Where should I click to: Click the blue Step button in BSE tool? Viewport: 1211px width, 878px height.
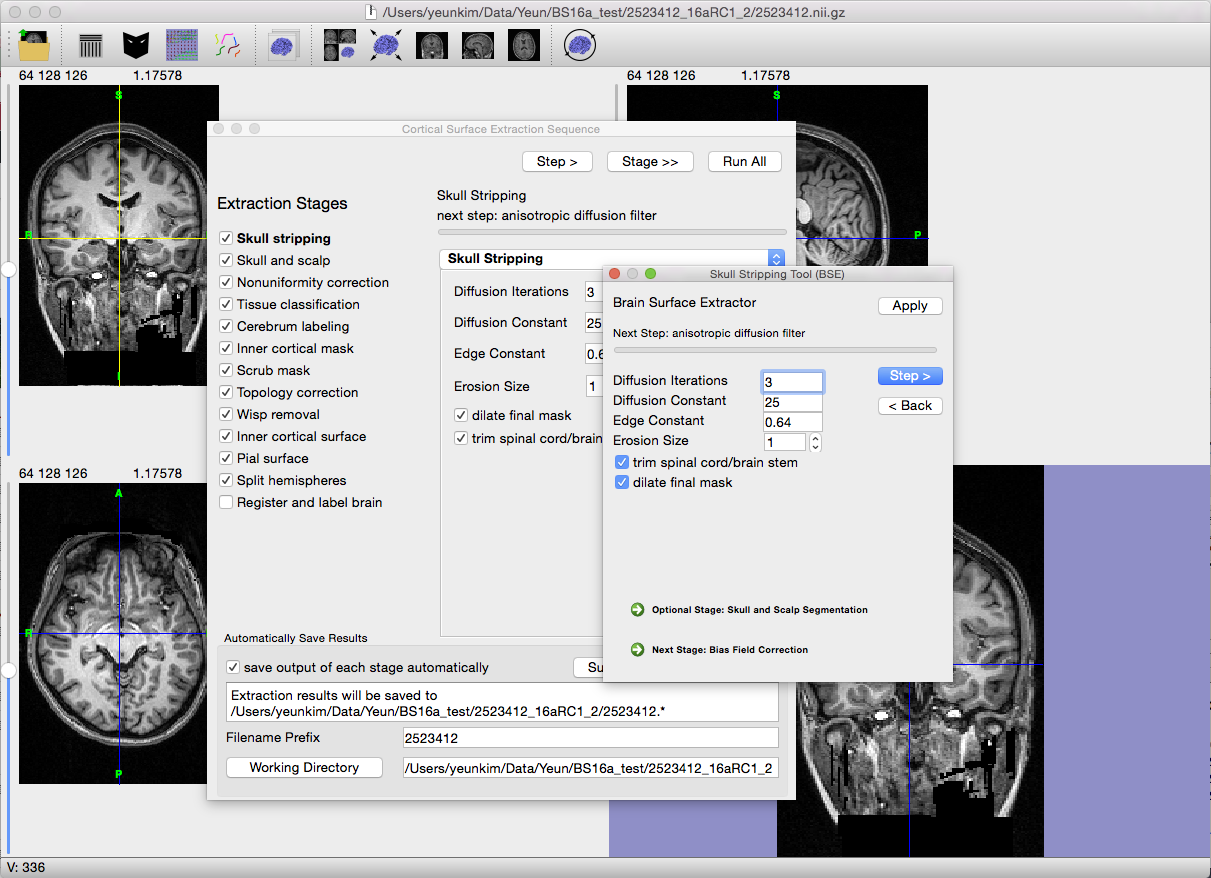909,376
